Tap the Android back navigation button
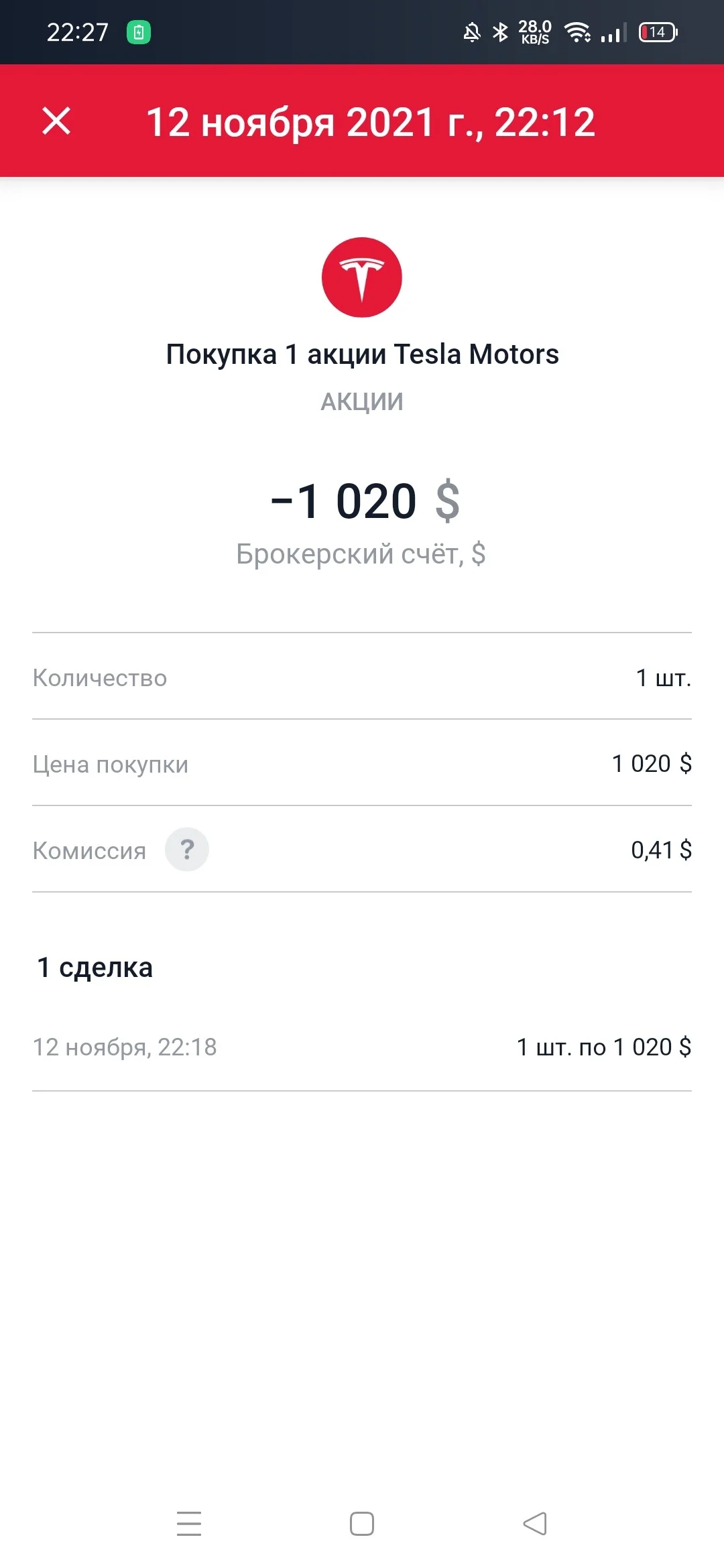This screenshot has width=724, height=1568. click(535, 1523)
